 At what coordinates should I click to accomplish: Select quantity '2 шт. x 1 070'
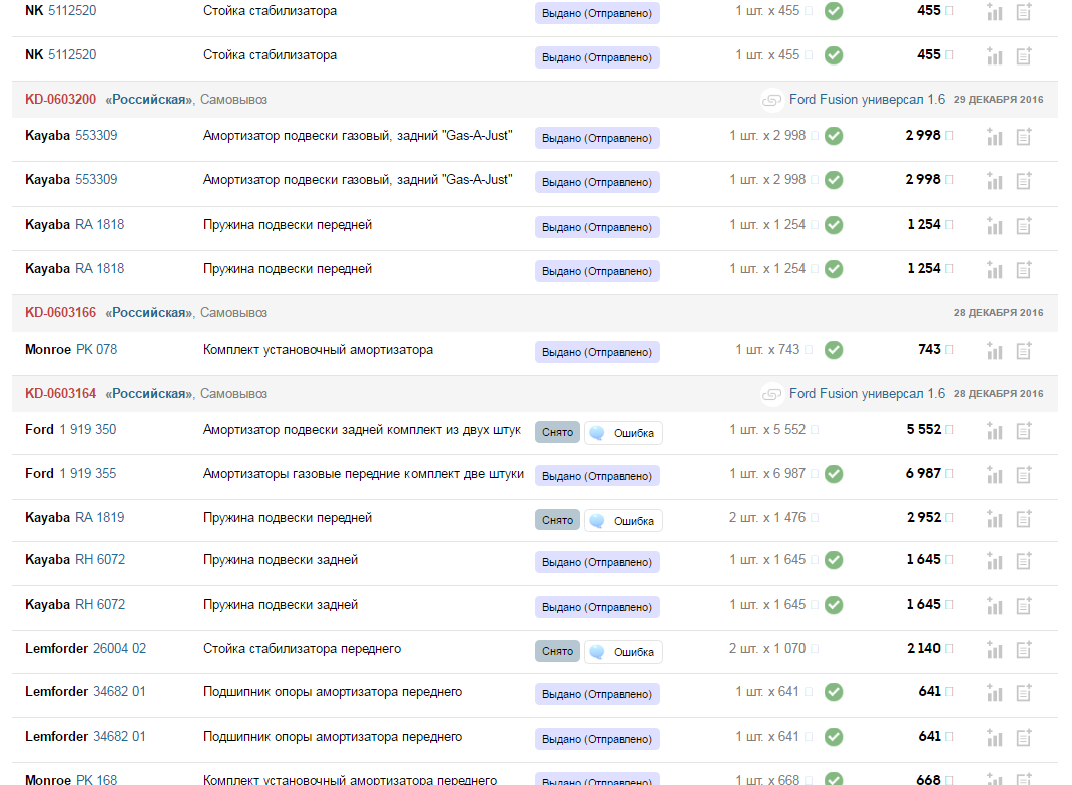tap(767, 648)
